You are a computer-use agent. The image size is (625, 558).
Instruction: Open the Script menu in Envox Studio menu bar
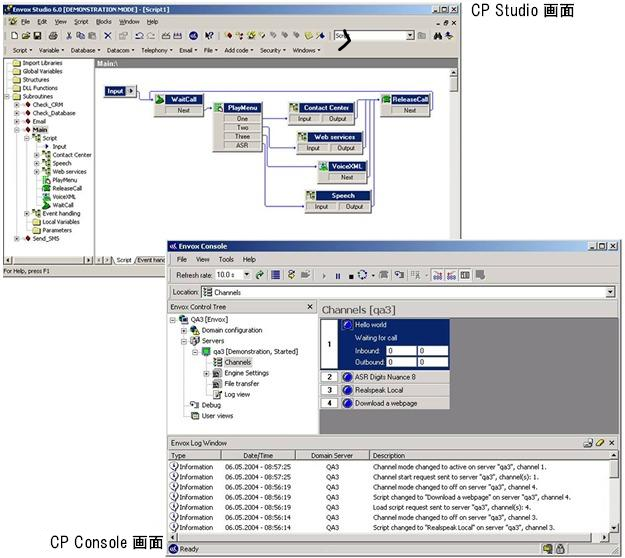(x=81, y=22)
